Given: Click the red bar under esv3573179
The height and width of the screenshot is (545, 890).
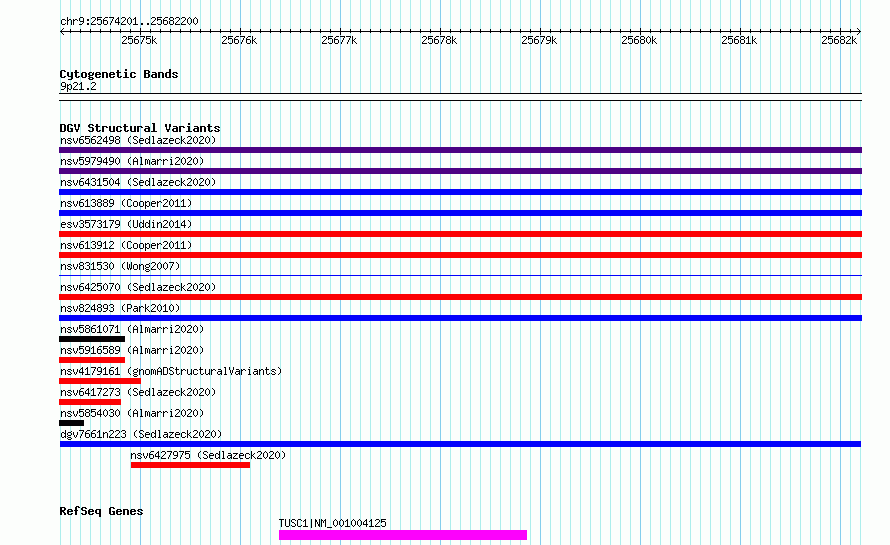Looking at the screenshot, I should point(460,234).
